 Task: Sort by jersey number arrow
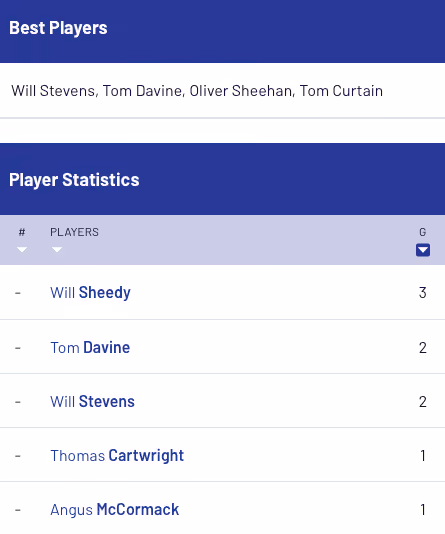22,250
